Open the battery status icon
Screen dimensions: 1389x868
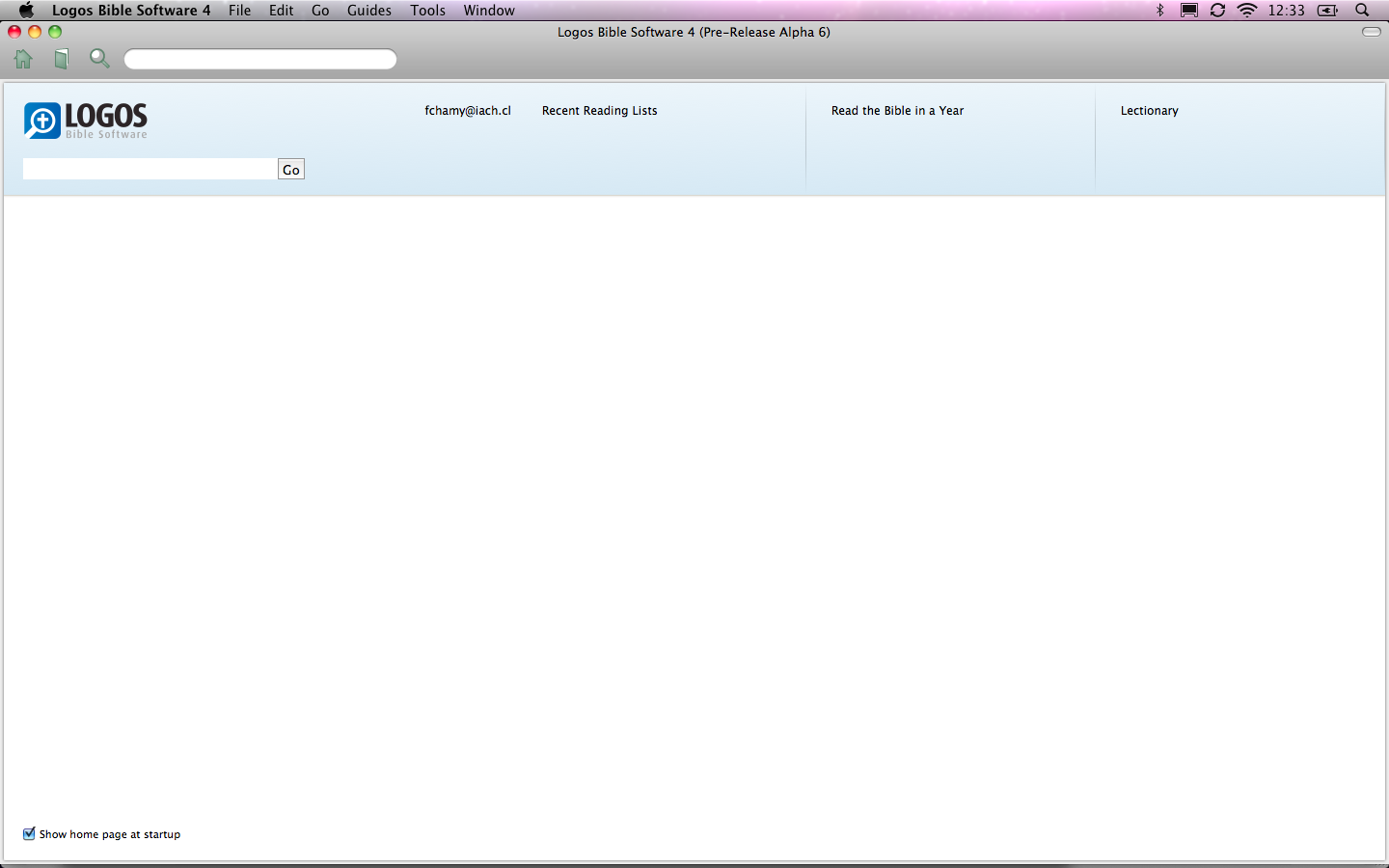point(1328,10)
